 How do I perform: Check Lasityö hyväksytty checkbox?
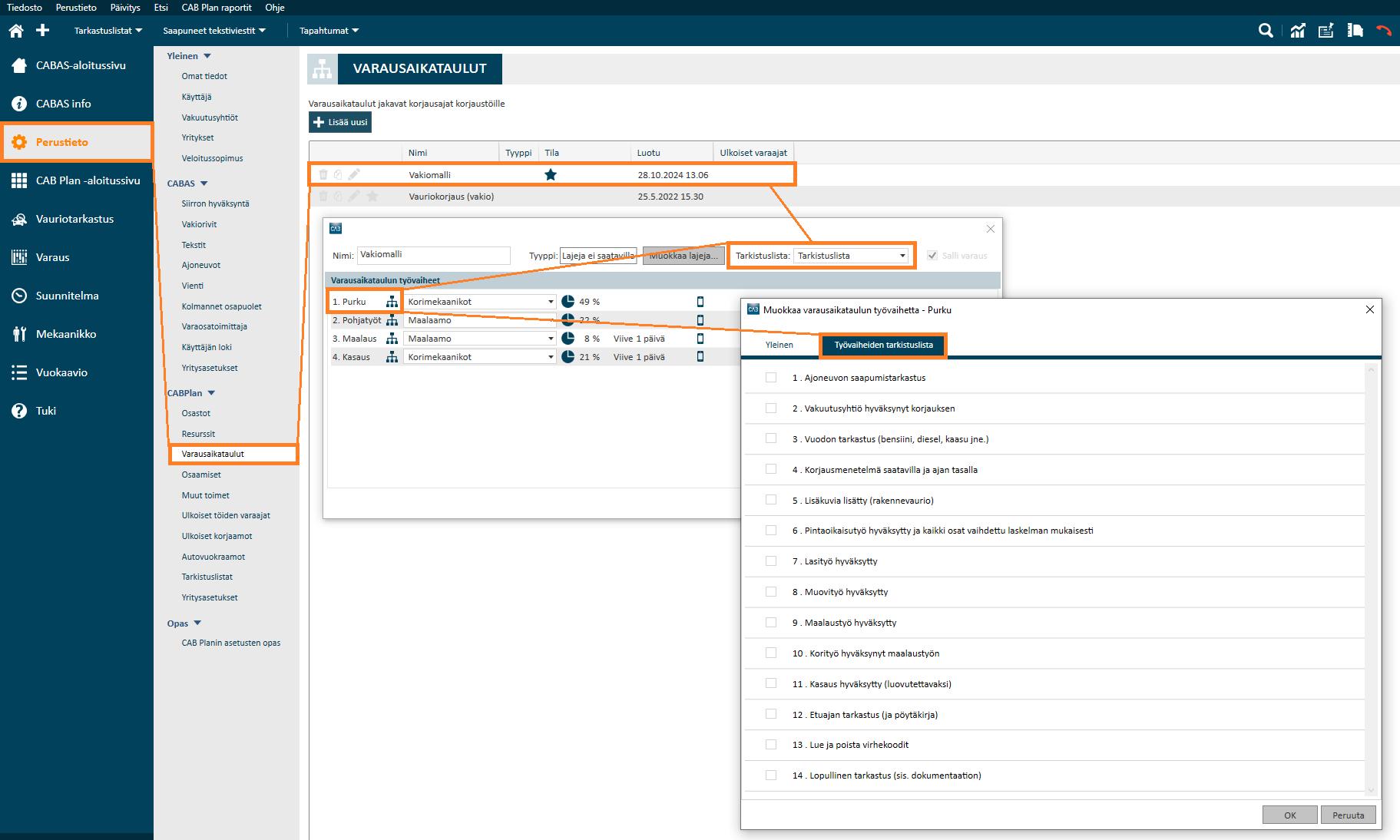[771, 561]
